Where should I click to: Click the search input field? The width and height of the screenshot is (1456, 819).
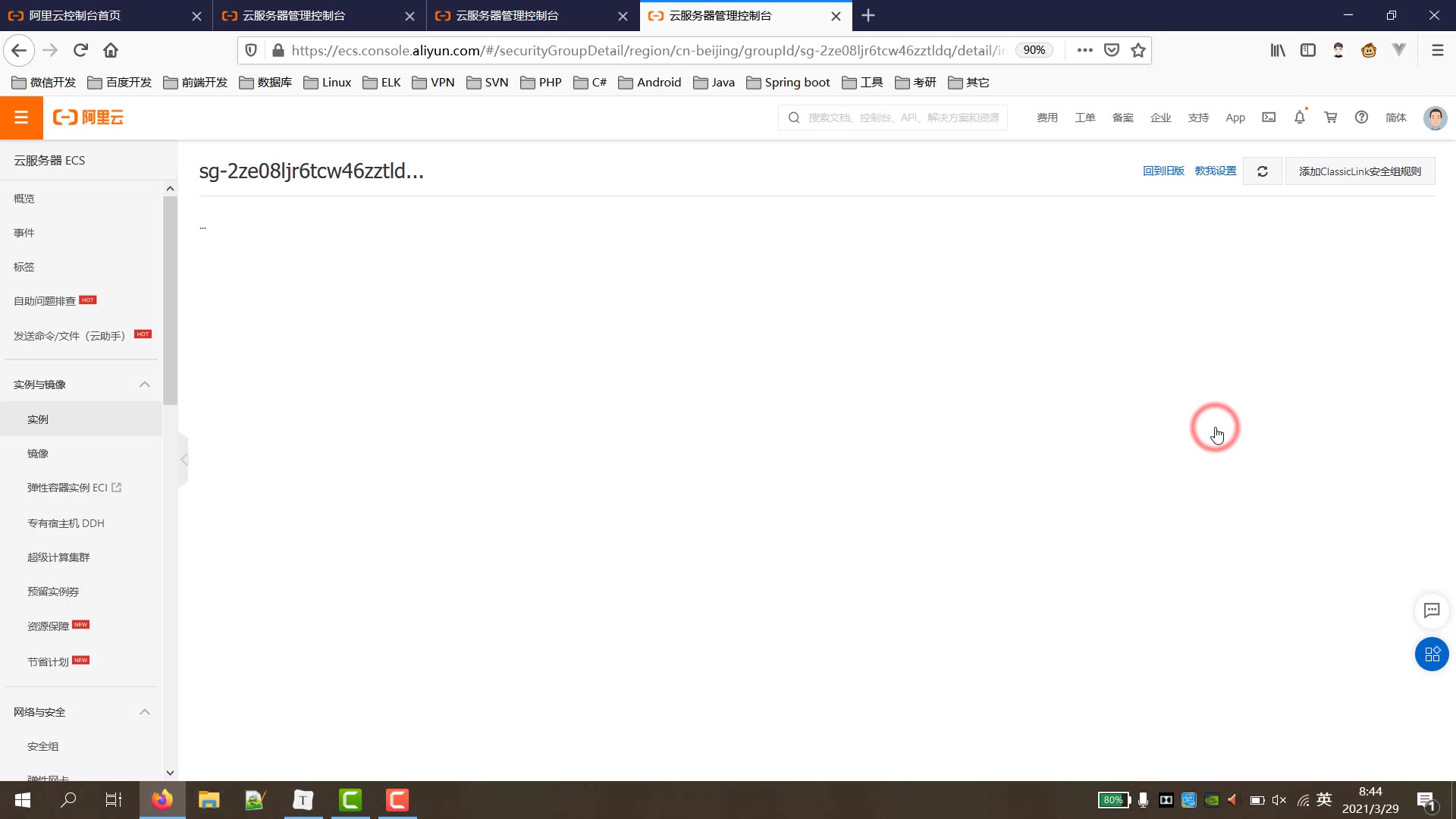tap(902, 117)
